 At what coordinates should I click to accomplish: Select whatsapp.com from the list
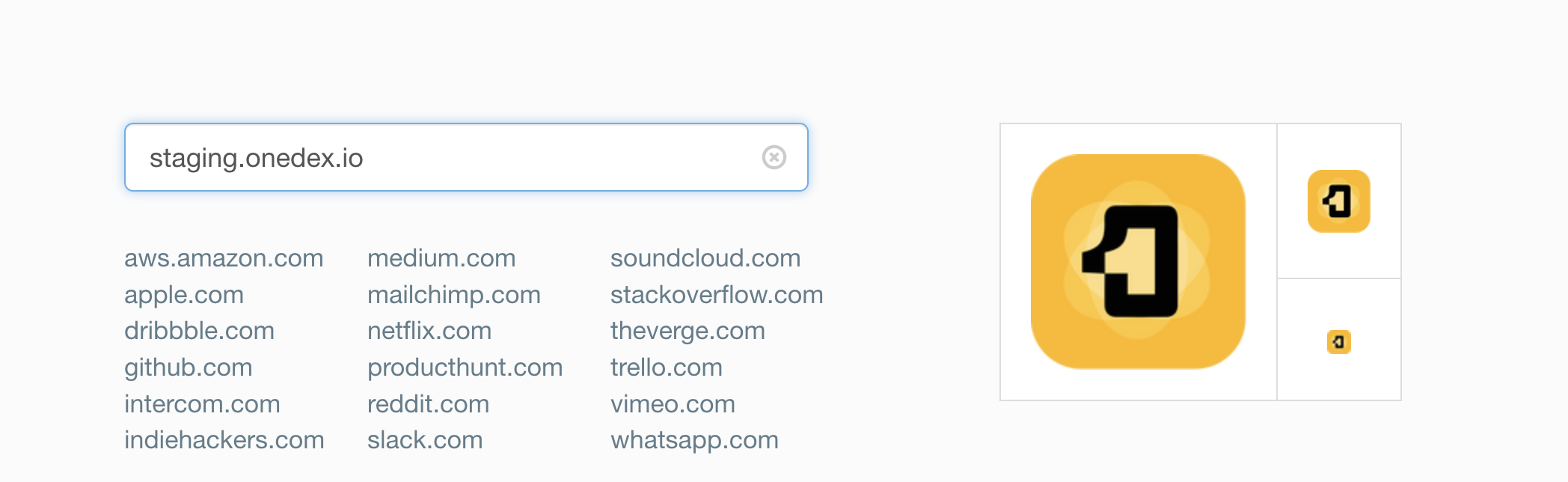tap(694, 441)
